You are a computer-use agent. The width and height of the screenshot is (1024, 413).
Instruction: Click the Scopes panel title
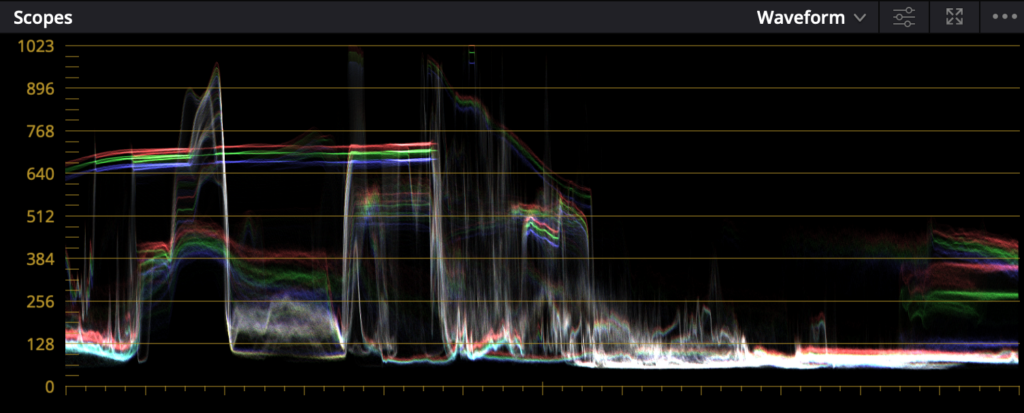(x=43, y=18)
